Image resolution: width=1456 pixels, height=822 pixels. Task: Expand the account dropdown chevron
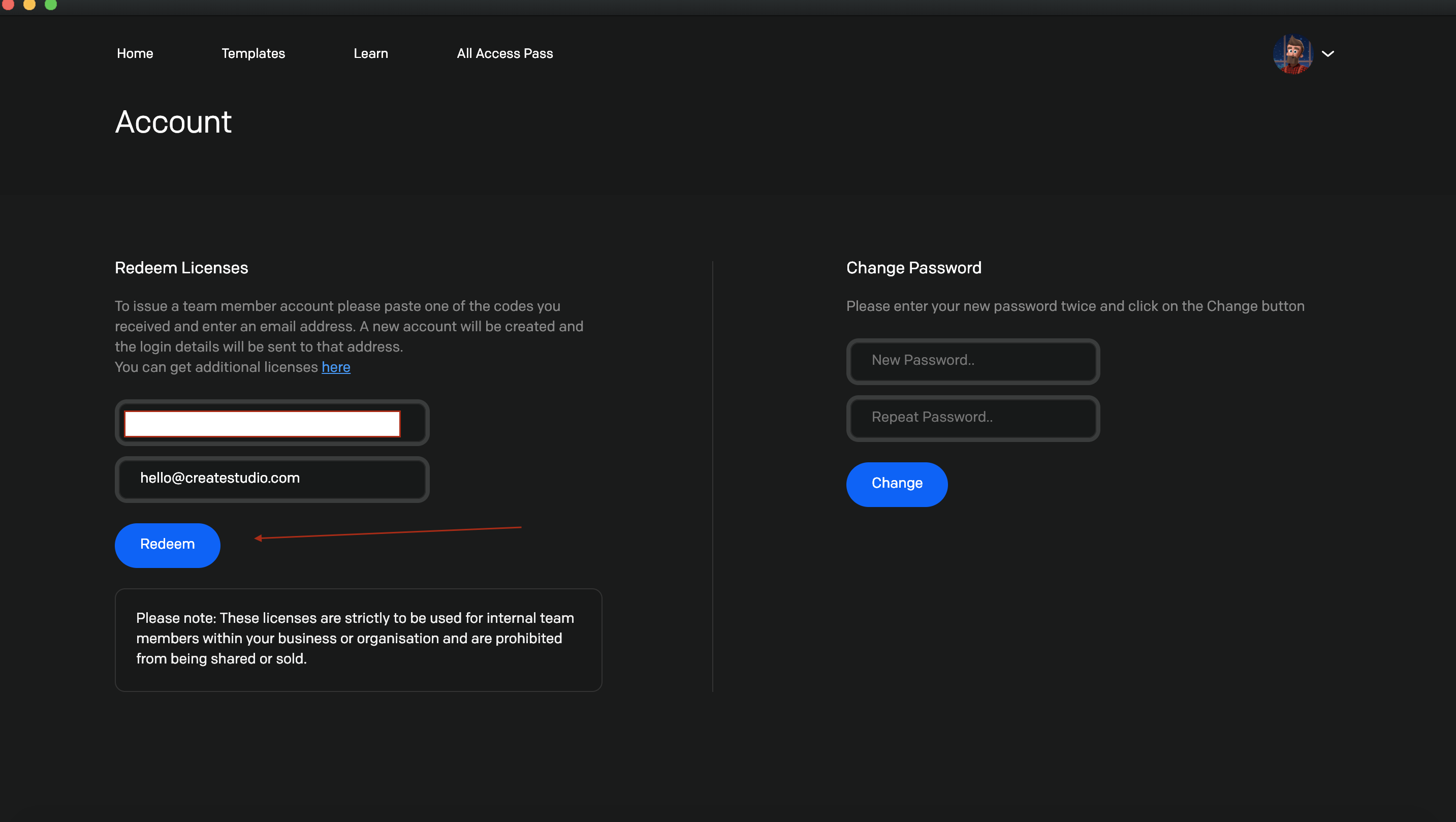point(1327,54)
